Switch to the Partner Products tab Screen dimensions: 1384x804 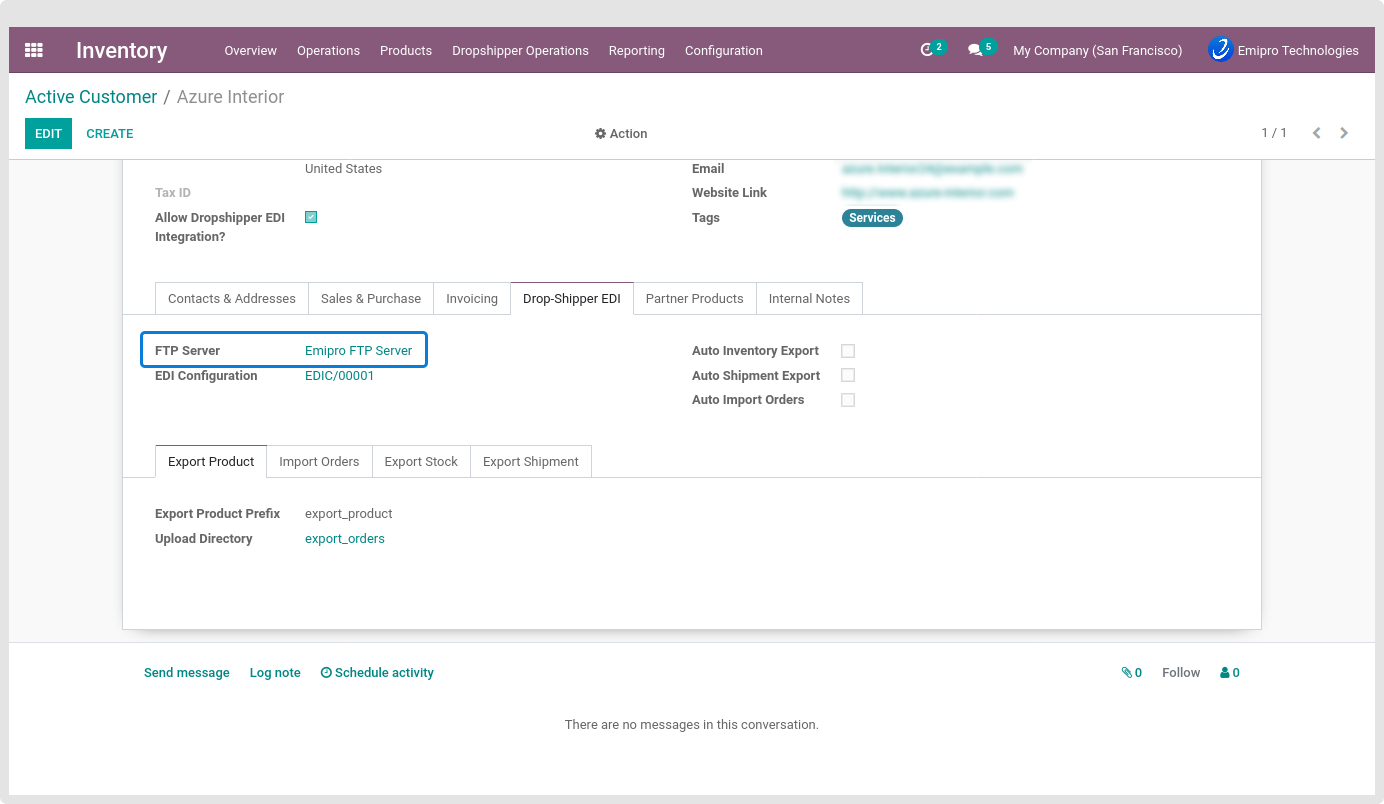[x=694, y=299]
